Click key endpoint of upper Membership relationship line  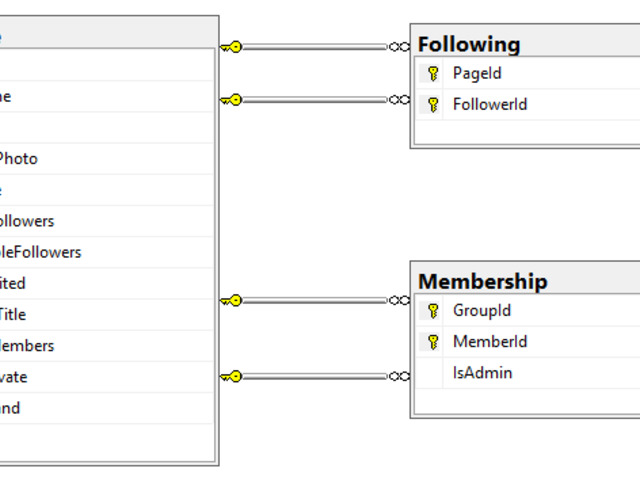tap(231, 301)
